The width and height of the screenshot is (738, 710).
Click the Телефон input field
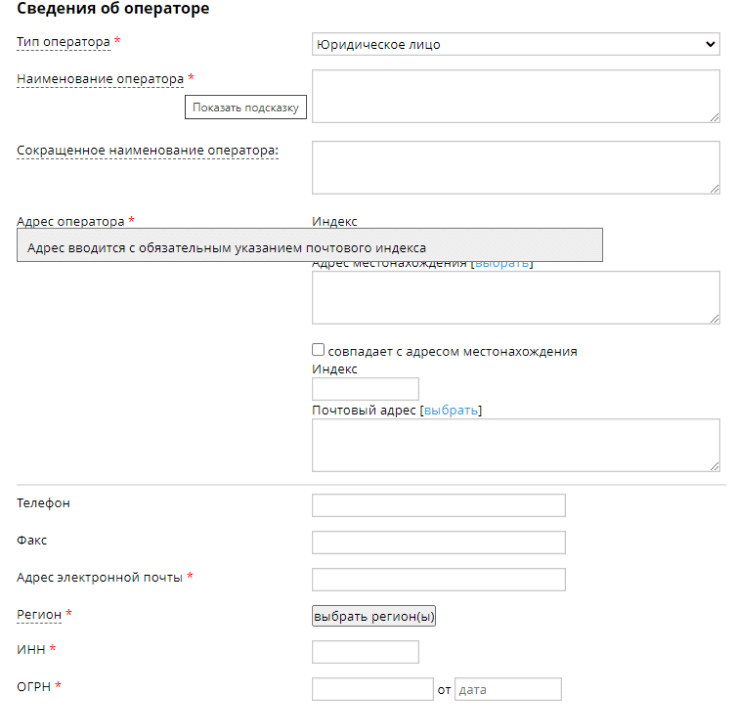point(438,505)
